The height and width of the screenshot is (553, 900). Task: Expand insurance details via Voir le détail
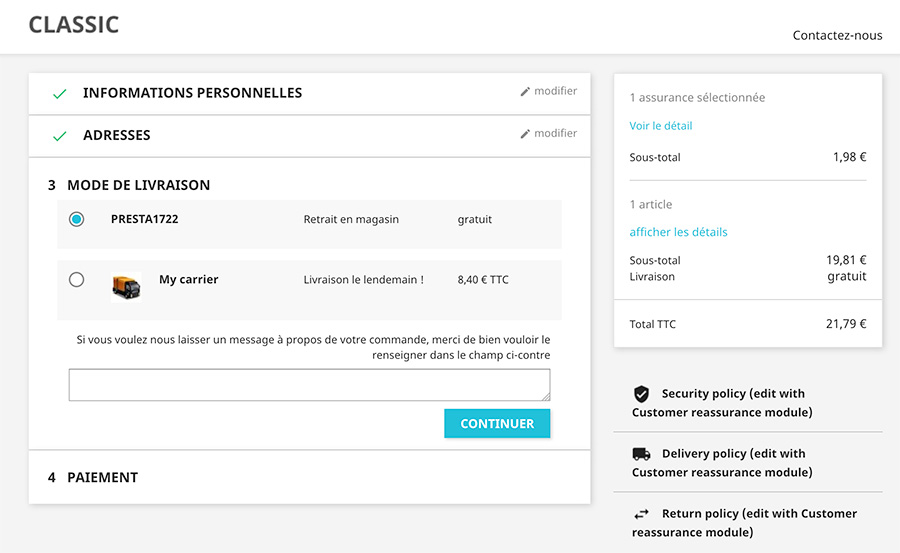tap(661, 126)
